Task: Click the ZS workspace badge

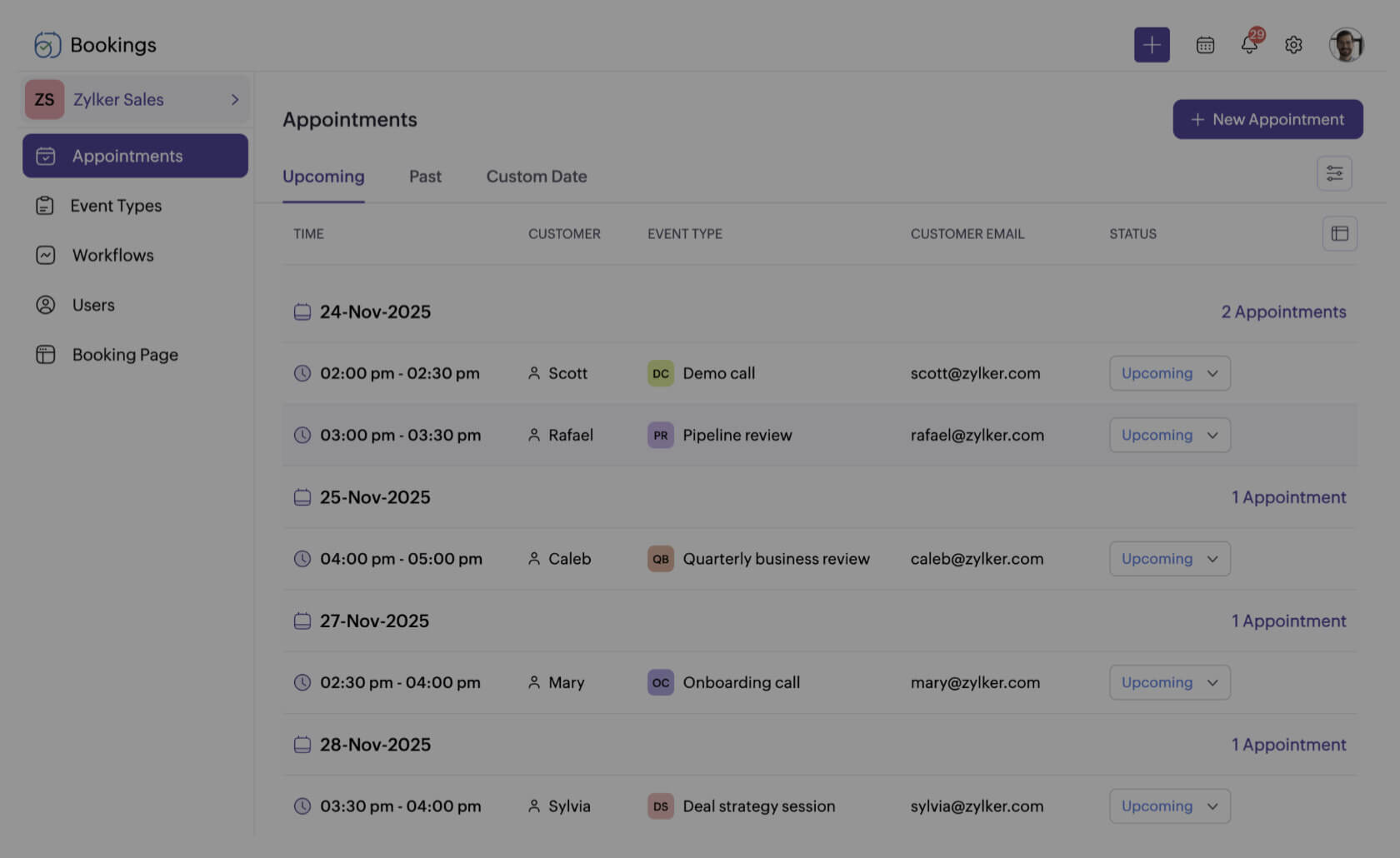Action: [x=44, y=100]
